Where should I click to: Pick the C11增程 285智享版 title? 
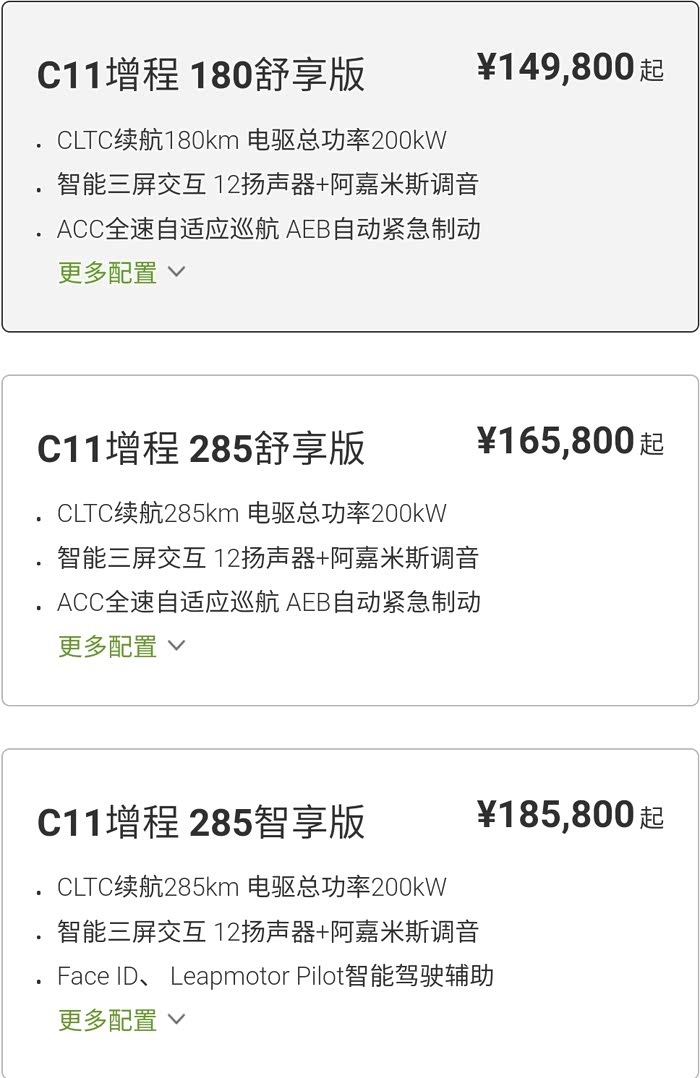tap(201, 823)
